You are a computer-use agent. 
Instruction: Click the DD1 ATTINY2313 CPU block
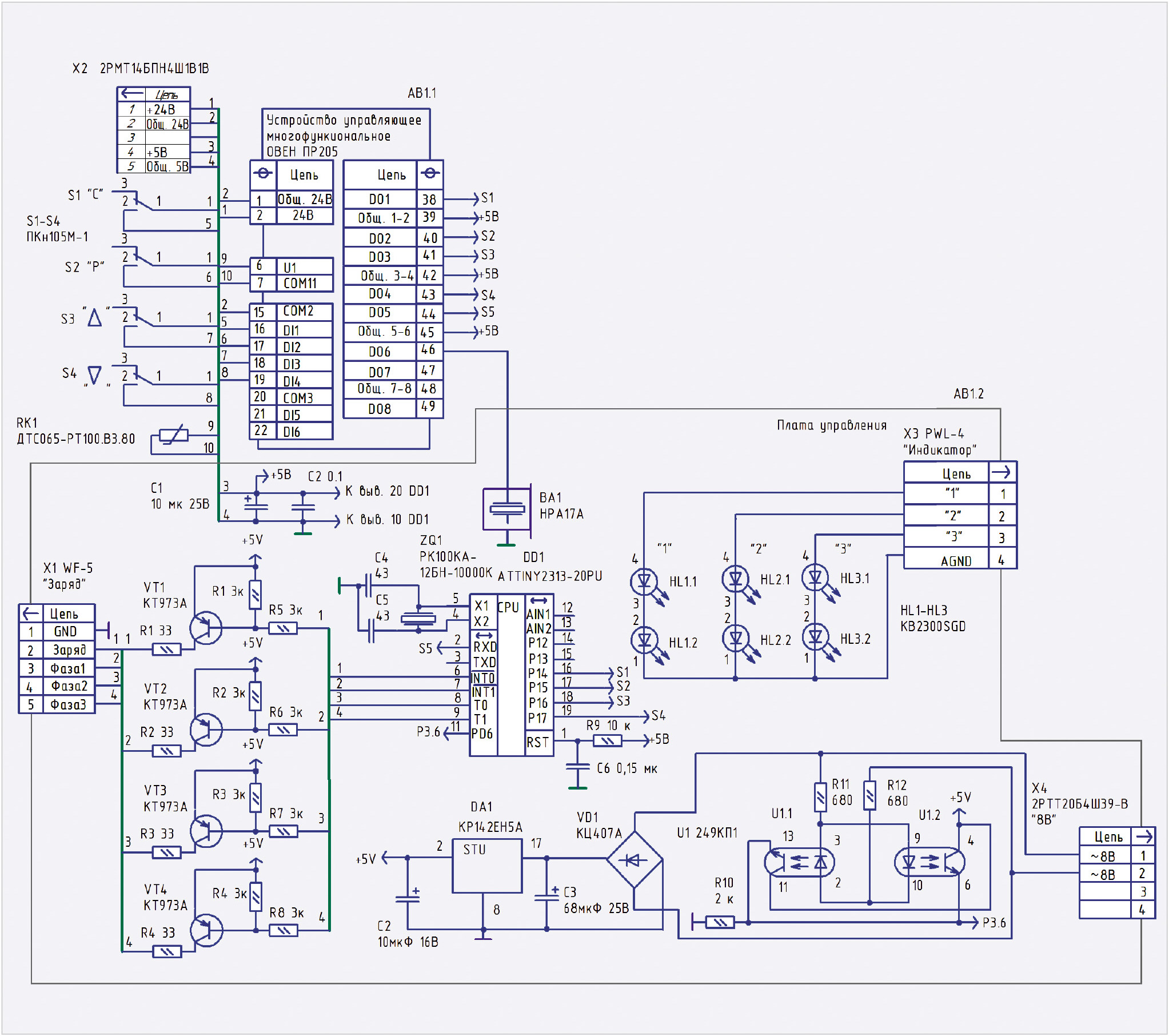point(510,675)
